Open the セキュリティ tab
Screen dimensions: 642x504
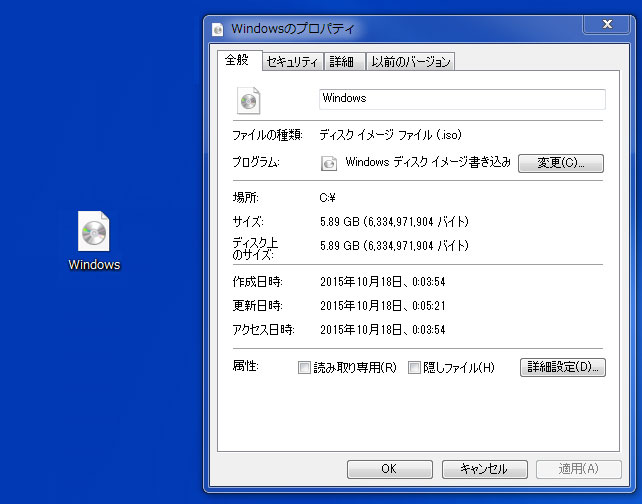coord(293,62)
